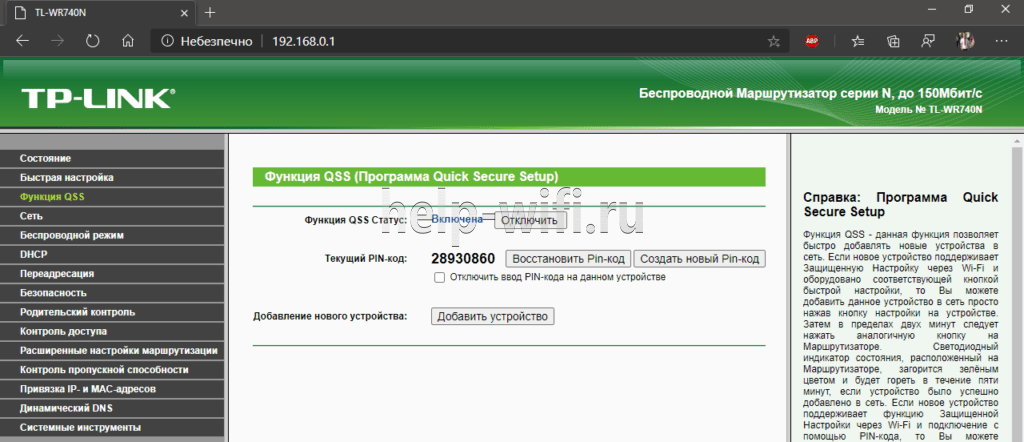
Task: Click the Включена status text
Action: [457, 219]
